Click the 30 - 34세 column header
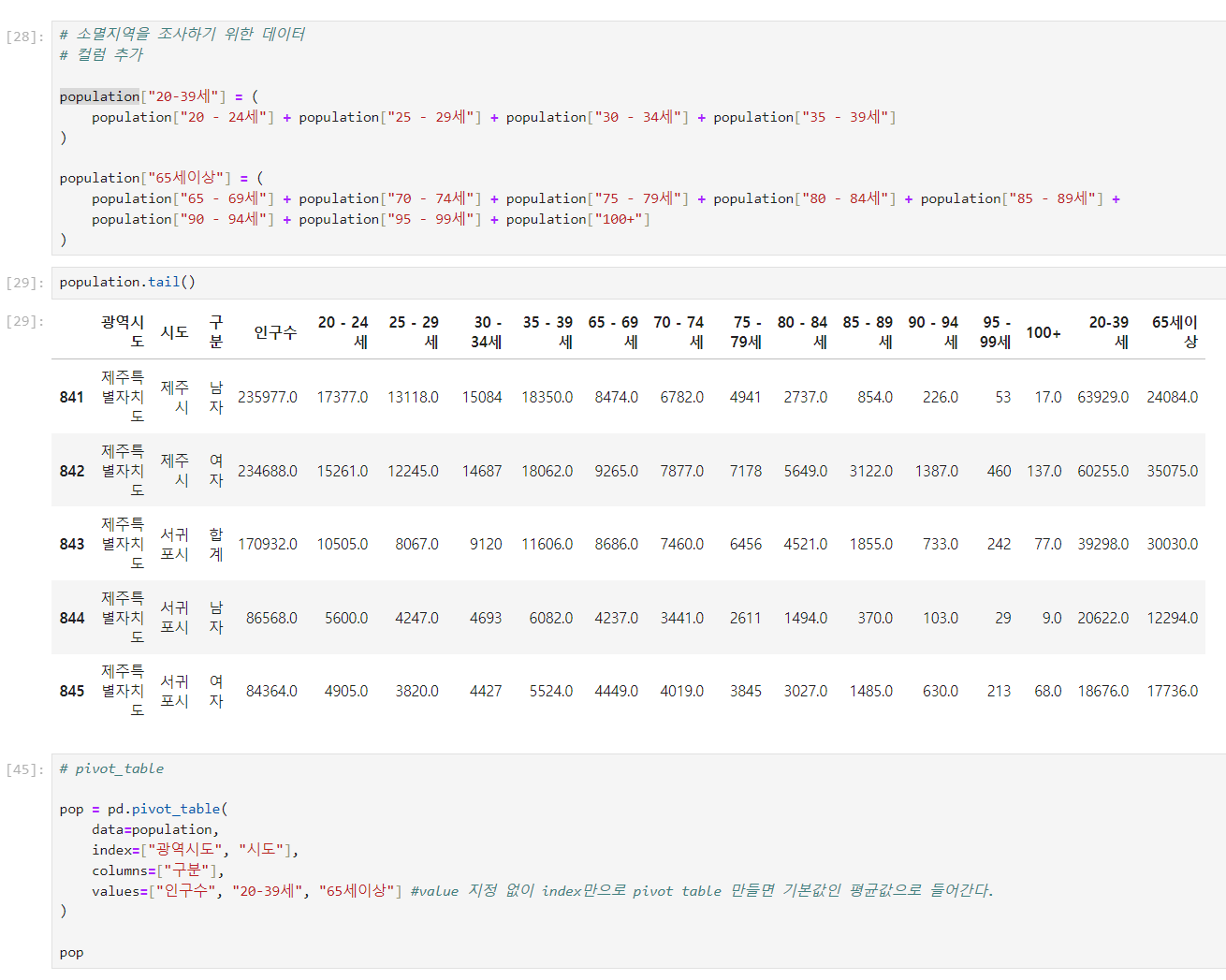The height and width of the screenshot is (980, 1226). pyautogui.click(x=486, y=331)
